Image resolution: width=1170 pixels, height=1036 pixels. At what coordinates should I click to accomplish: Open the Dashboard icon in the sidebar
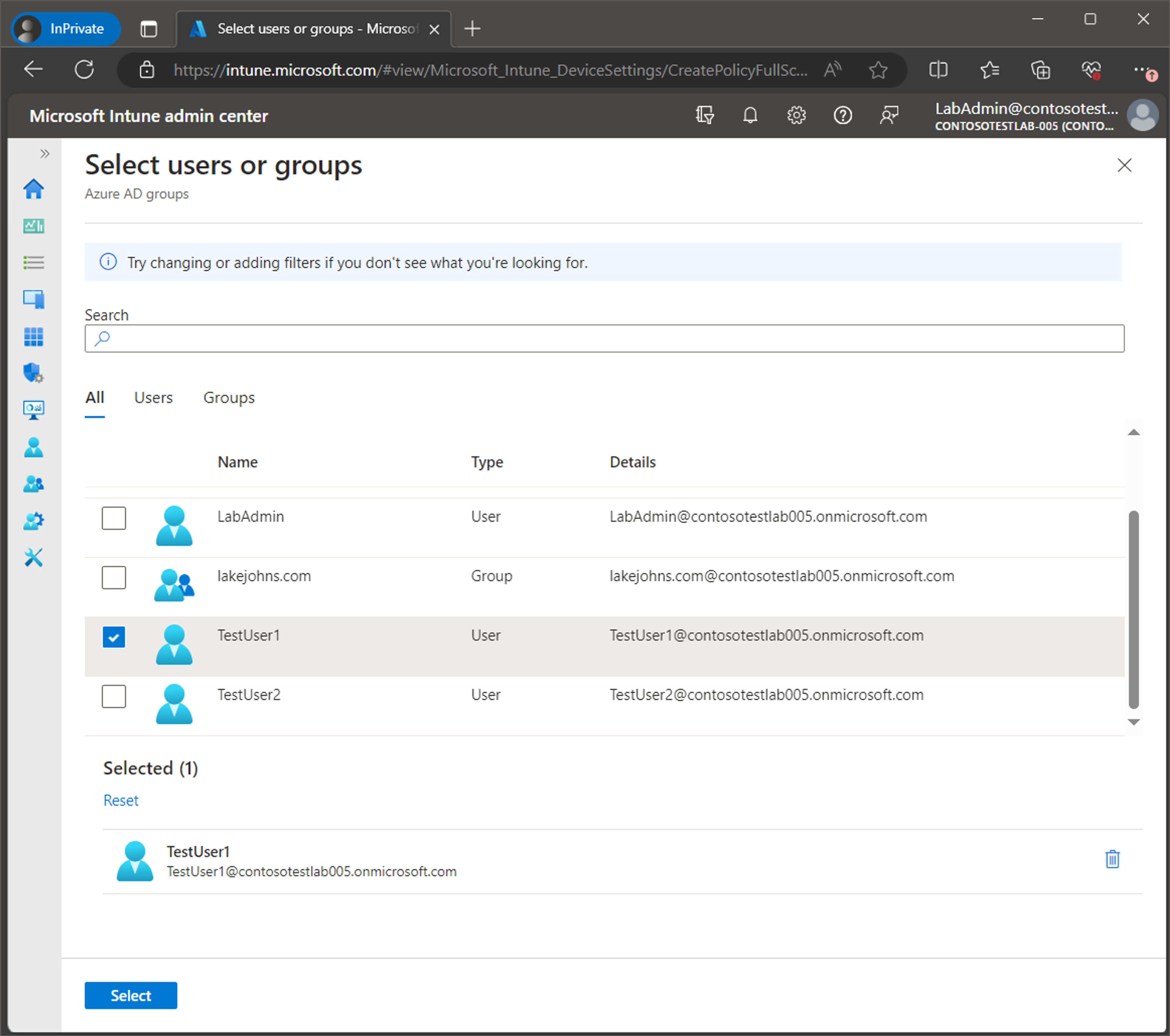tap(33, 226)
